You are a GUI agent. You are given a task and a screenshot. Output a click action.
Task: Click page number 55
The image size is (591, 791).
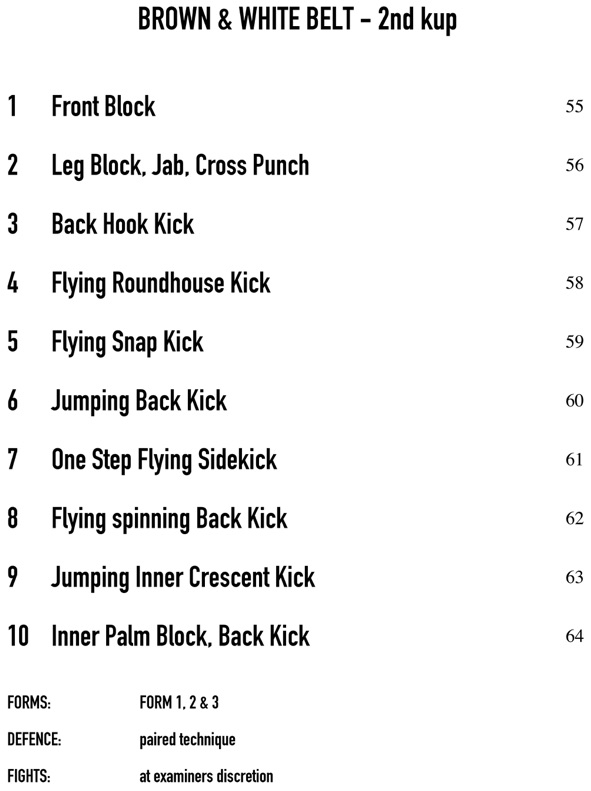[x=574, y=106]
